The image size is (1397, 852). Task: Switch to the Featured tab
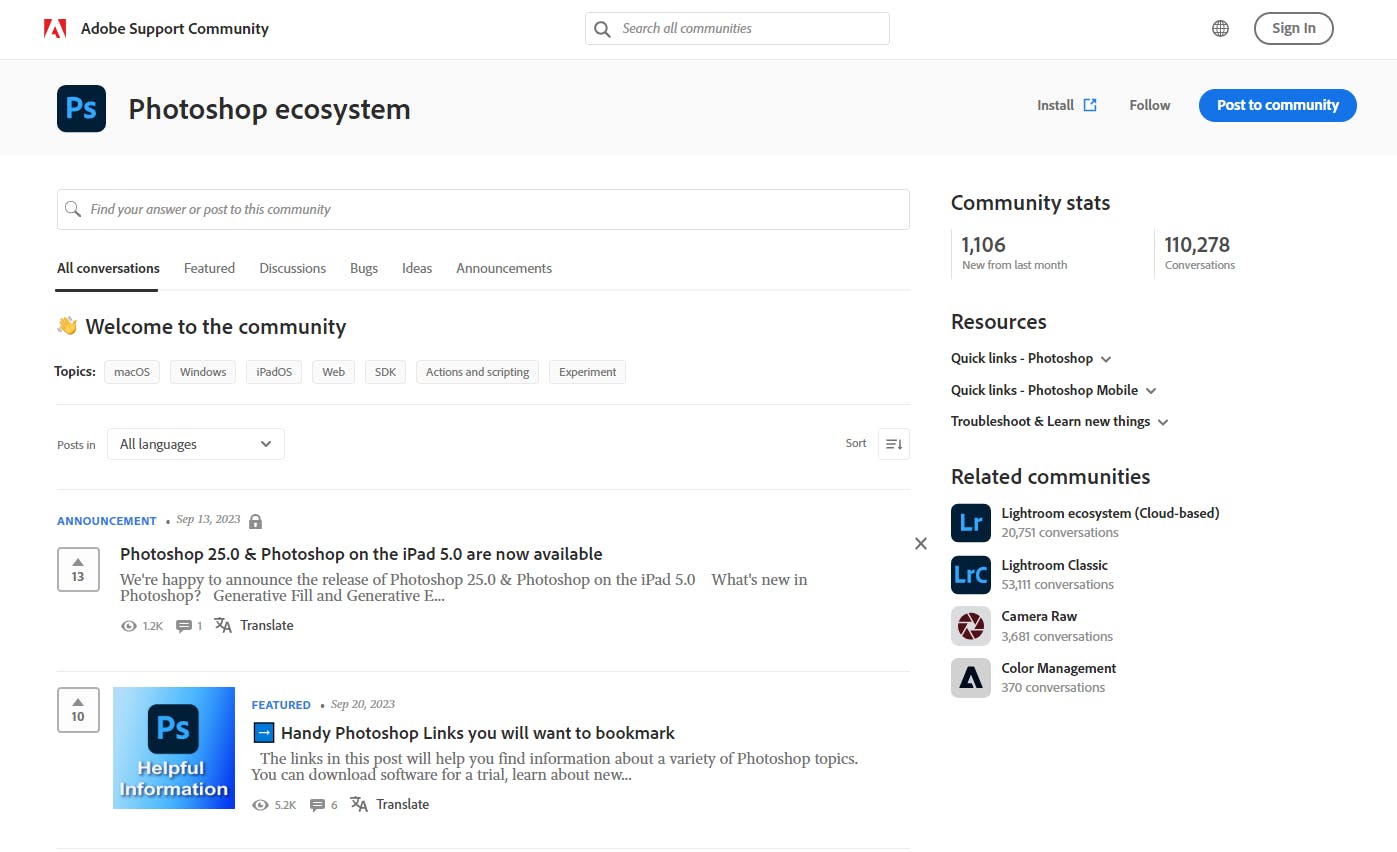coord(209,268)
